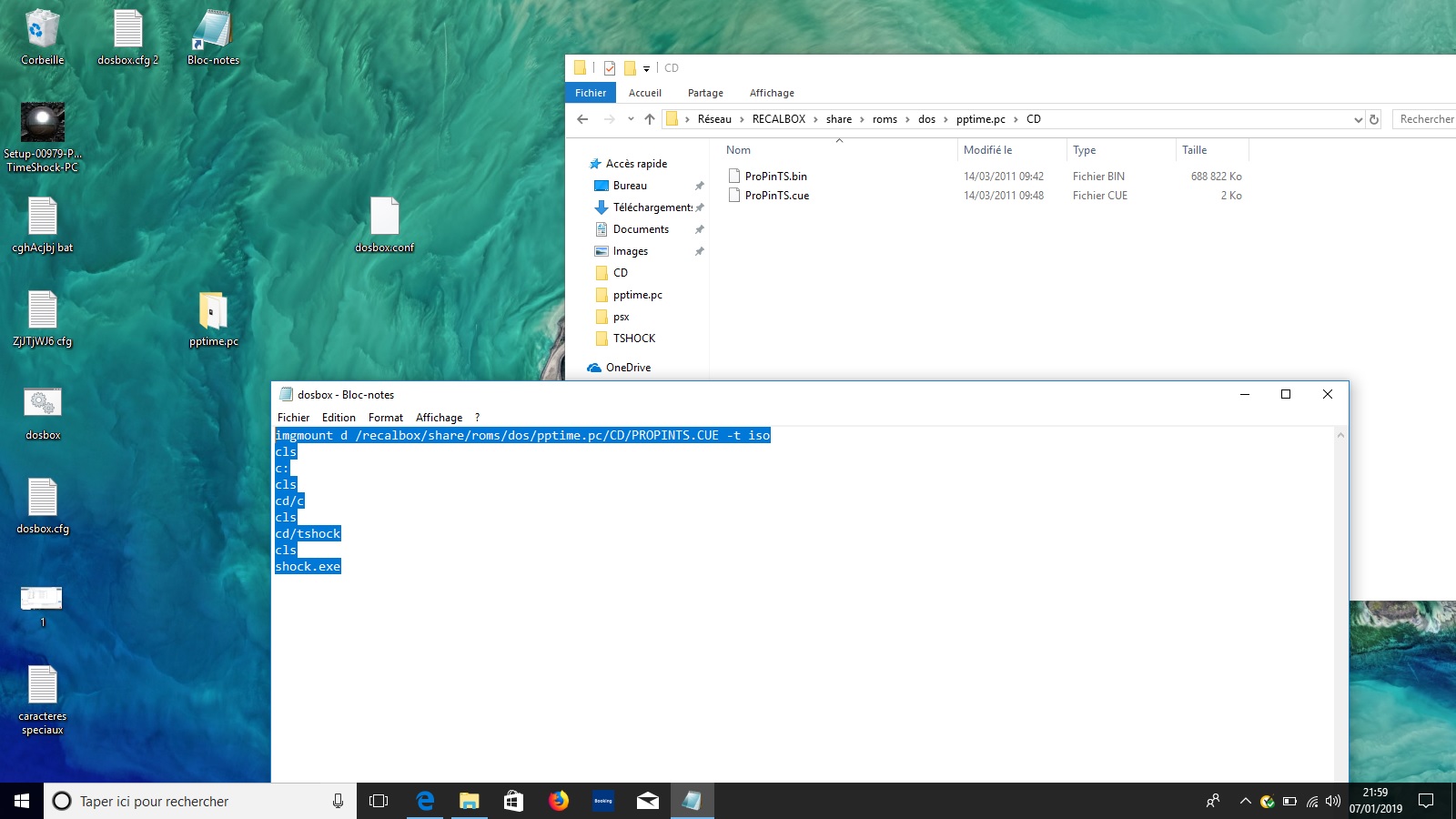Open the recent locations dropdown arrow
The image size is (1456, 819).
click(631, 119)
